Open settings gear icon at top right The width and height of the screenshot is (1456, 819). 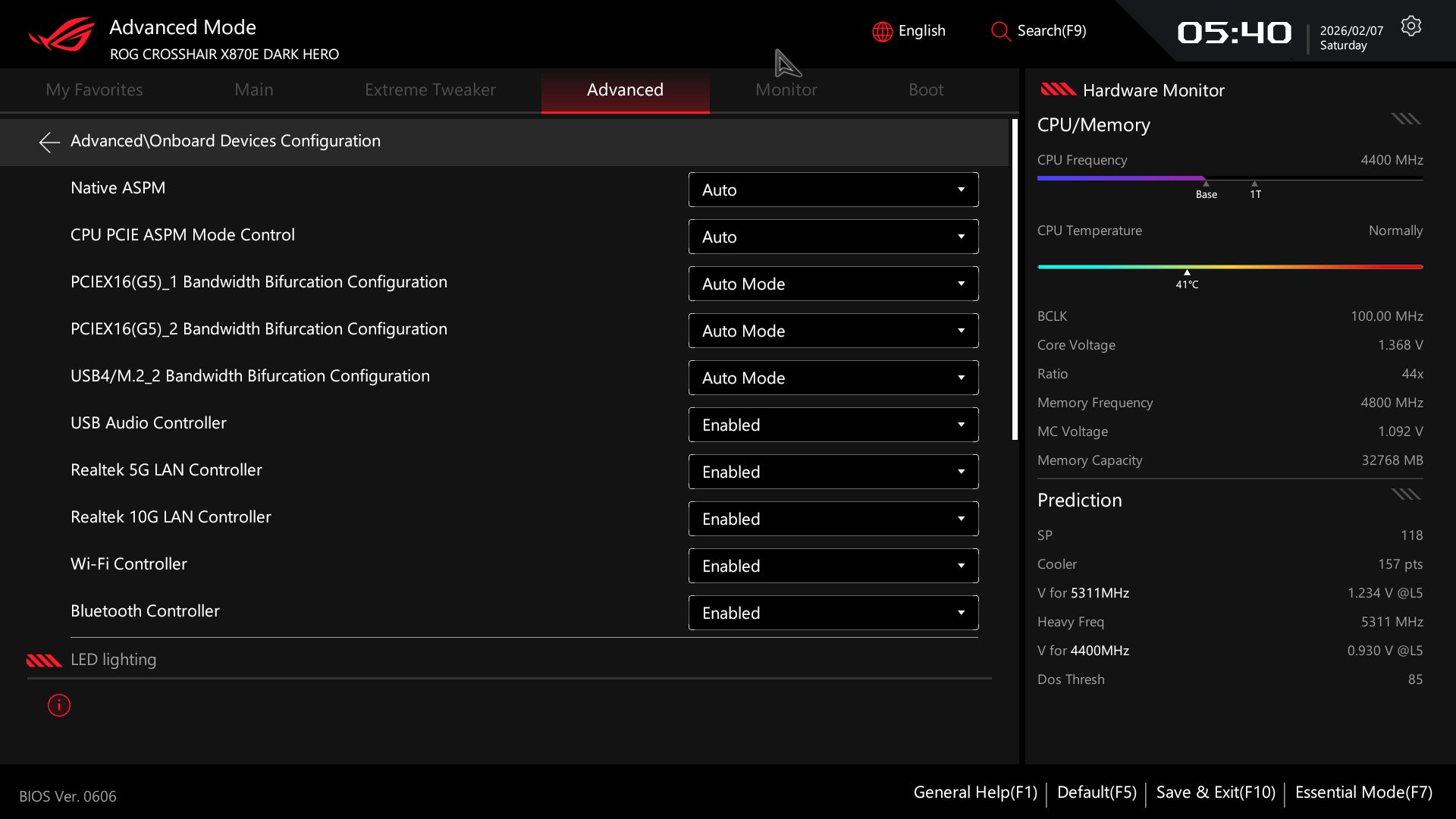tap(1410, 27)
